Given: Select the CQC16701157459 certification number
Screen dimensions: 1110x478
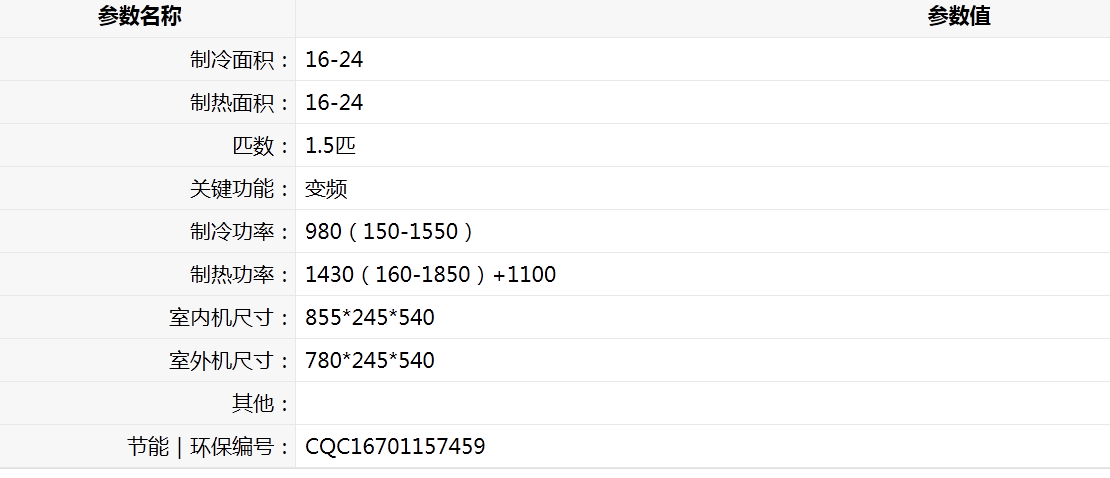Looking at the screenshot, I should (x=395, y=448).
